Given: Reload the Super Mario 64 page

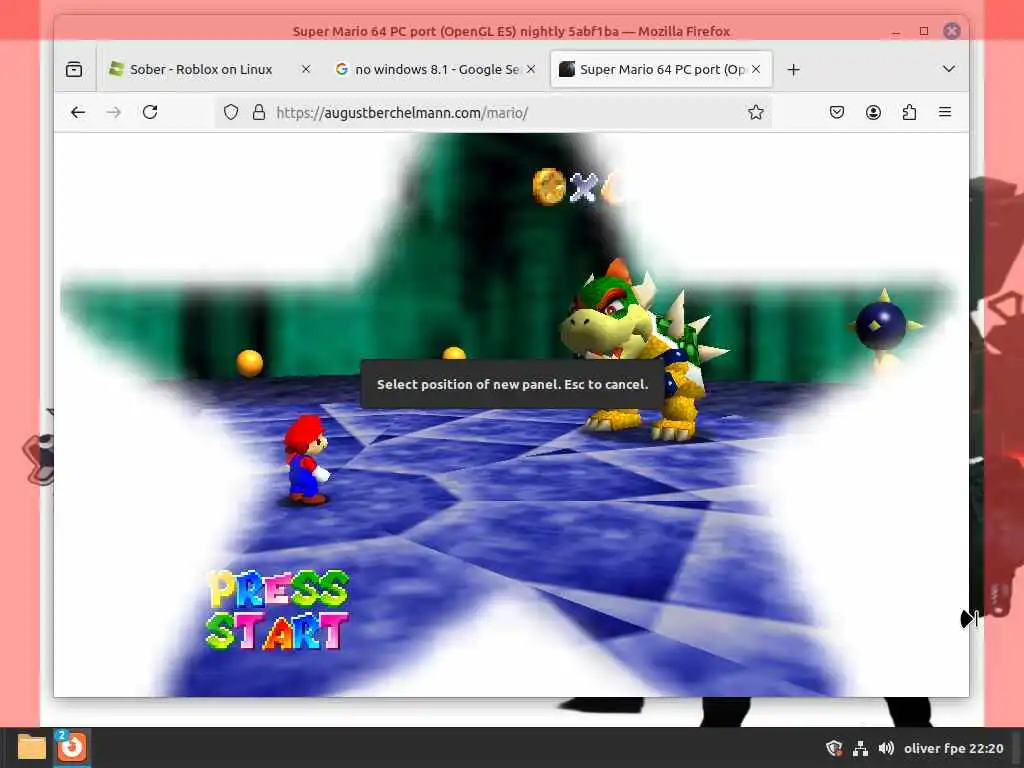Looking at the screenshot, I should click(150, 112).
